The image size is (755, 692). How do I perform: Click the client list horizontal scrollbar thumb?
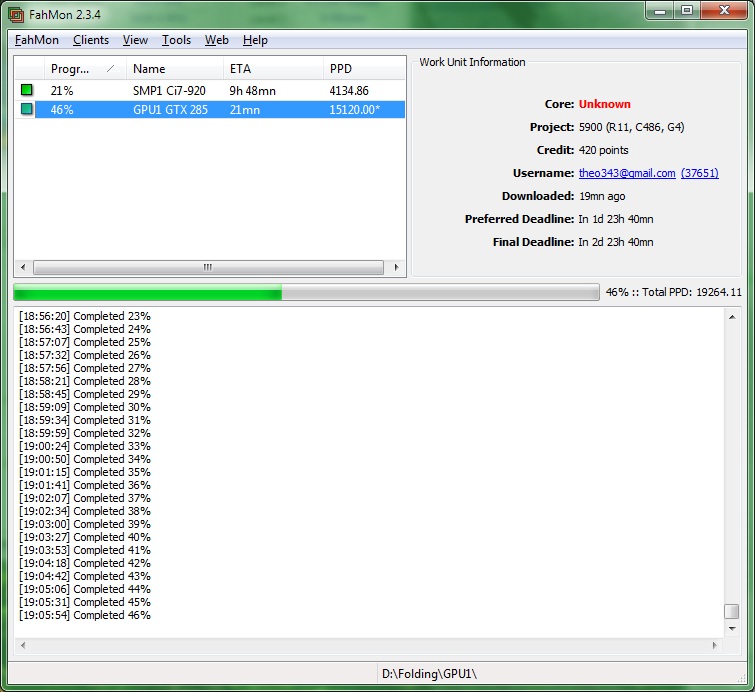point(208,267)
